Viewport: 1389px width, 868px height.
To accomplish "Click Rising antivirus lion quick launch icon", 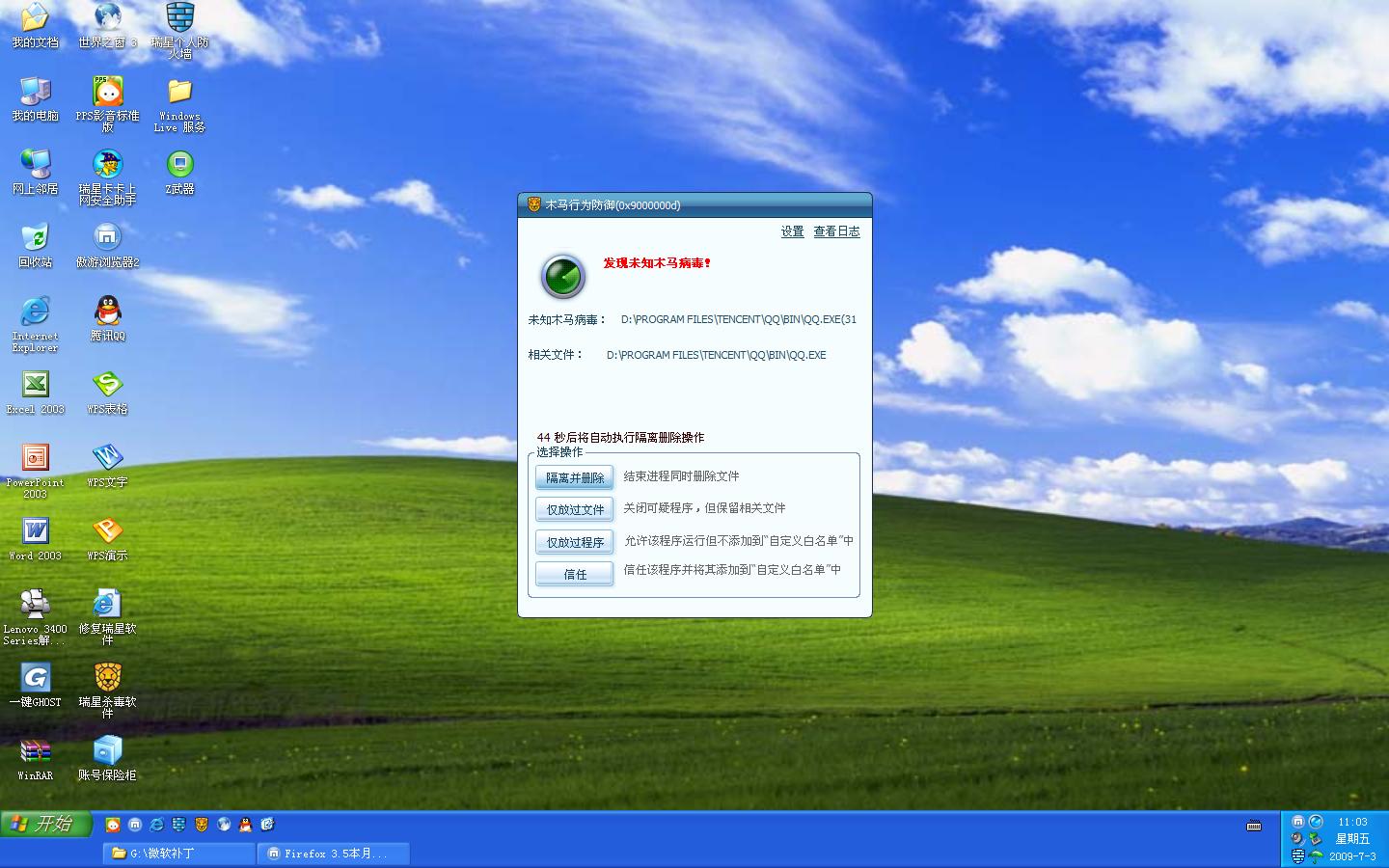I will pos(202,825).
